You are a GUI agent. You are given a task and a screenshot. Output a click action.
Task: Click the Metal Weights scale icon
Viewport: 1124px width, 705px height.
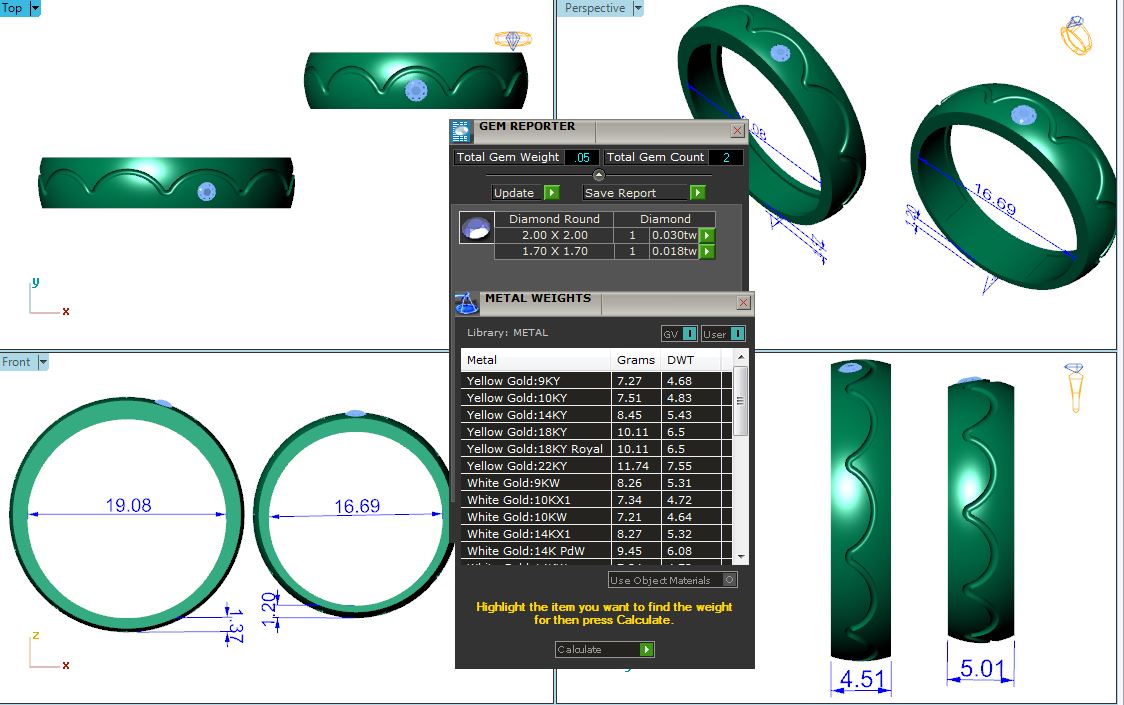(x=466, y=303)
